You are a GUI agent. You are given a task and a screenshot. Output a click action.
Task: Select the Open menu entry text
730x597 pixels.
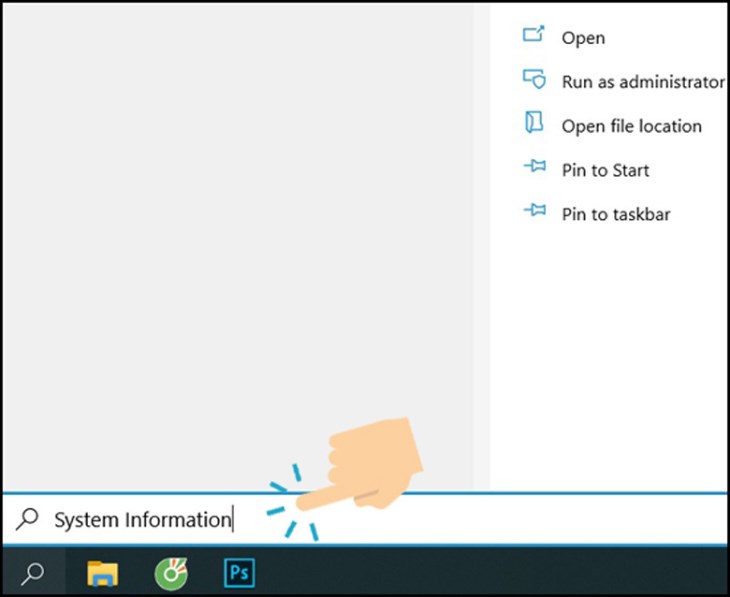pyautogui.click(x=583, y=38)
